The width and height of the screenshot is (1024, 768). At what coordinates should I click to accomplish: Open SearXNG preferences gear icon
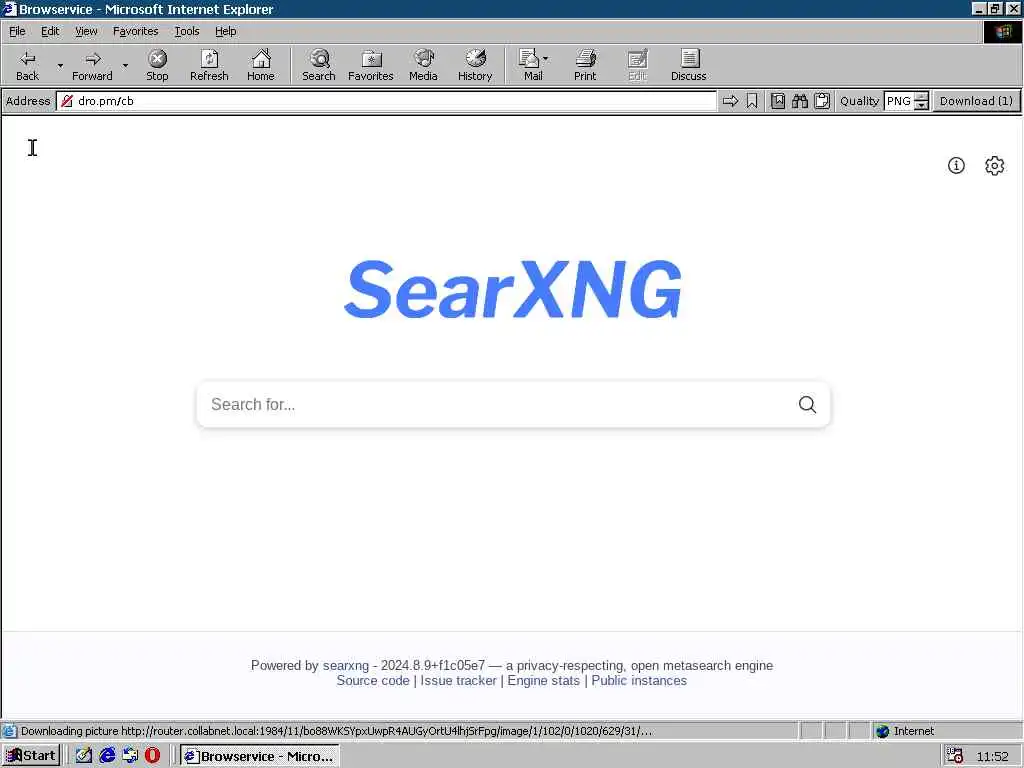tap(994, 165)
